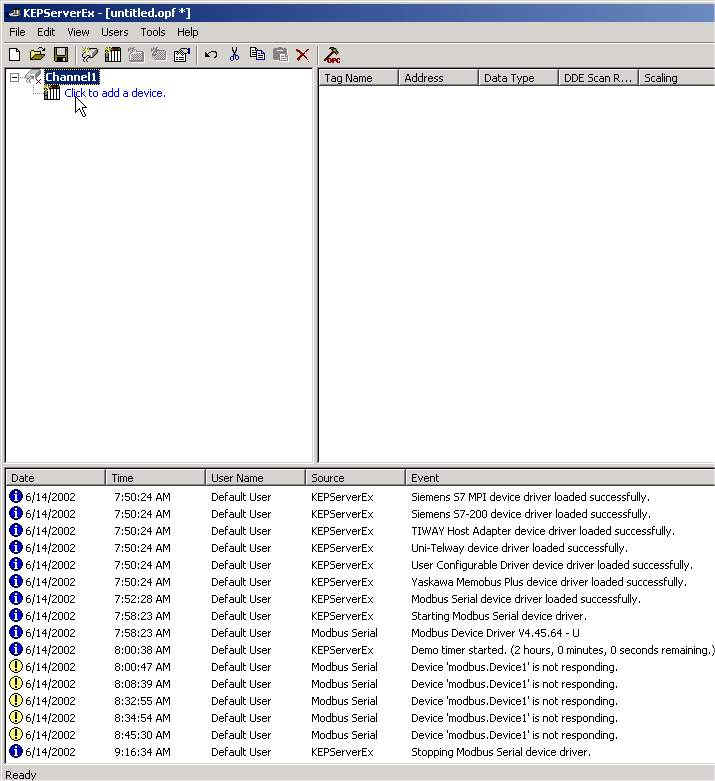Select the 'Demo timer started' log entry
The height and width of the screenshot is (781, 715).
562,650
